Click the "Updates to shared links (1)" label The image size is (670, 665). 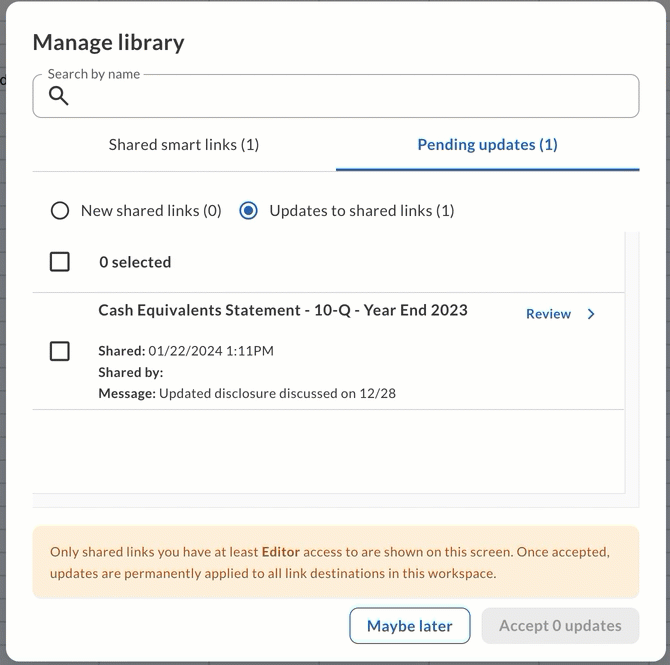tap(362, 211)
